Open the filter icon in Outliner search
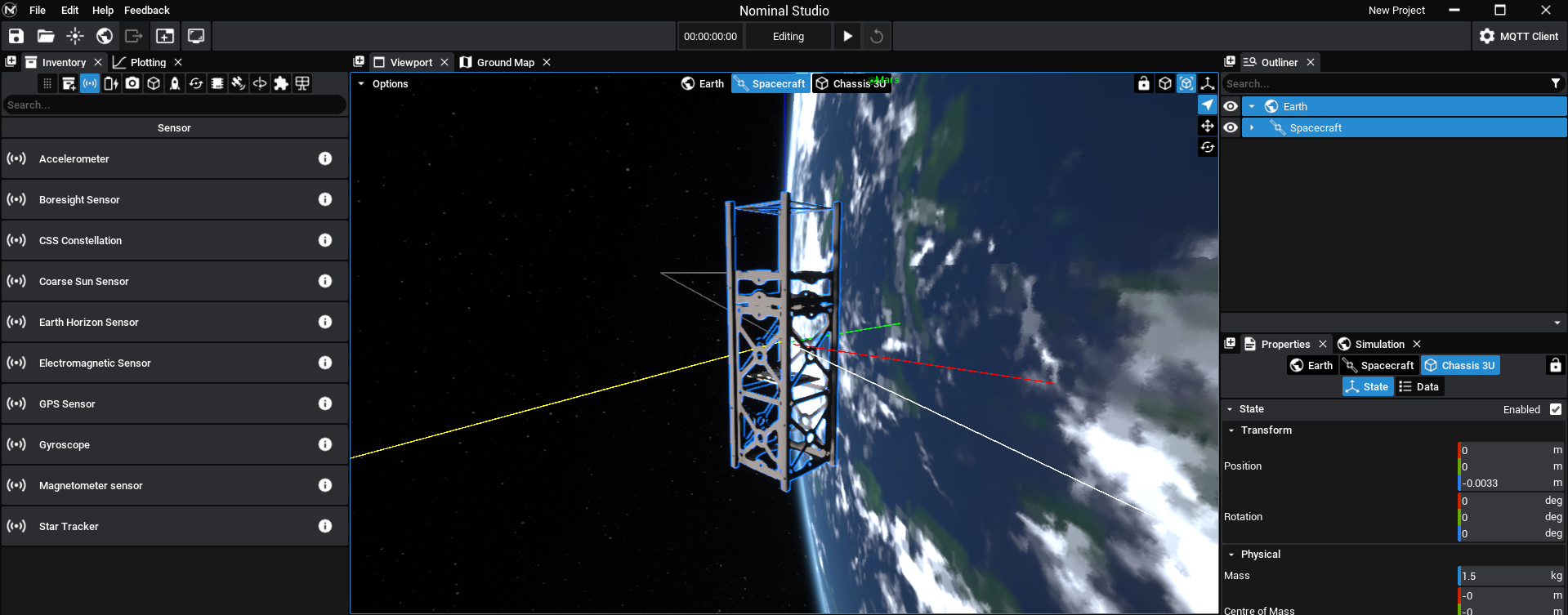The height and width of the screenshot is (615, 1568). coord(1555,83)
